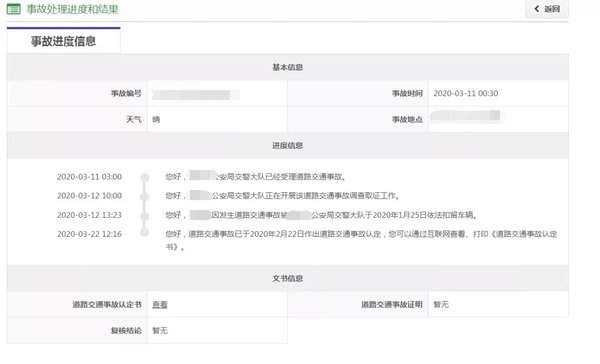Click the 返回 back button
This screenshot has height=364, width=600.
tap(547, 9)
